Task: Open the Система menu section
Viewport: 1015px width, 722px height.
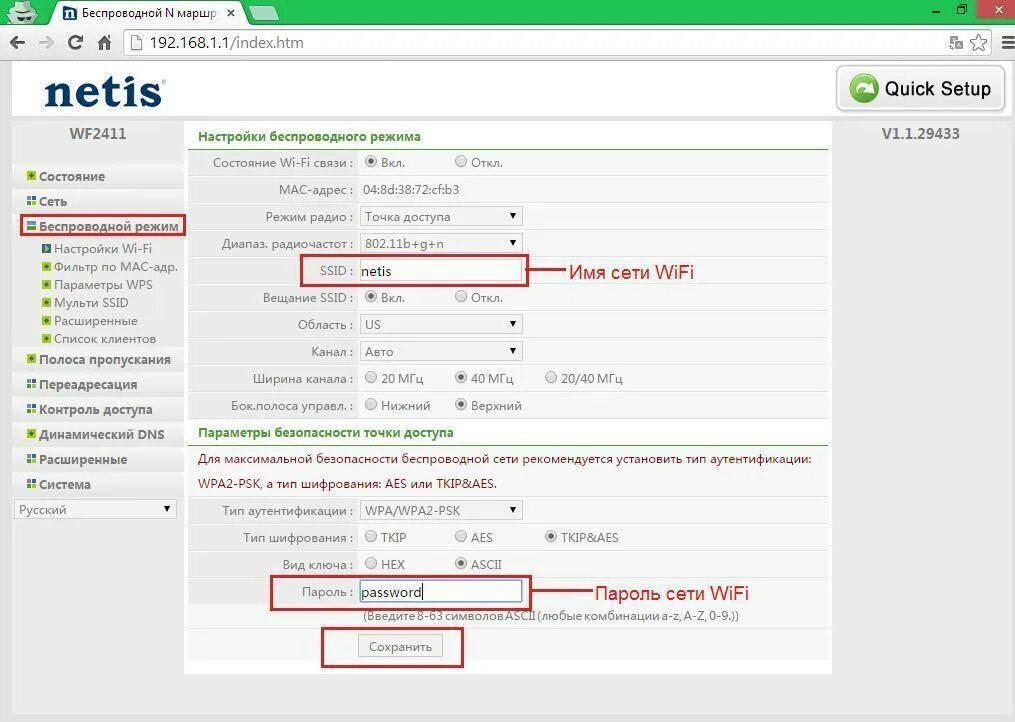Action: pos(64,484)
